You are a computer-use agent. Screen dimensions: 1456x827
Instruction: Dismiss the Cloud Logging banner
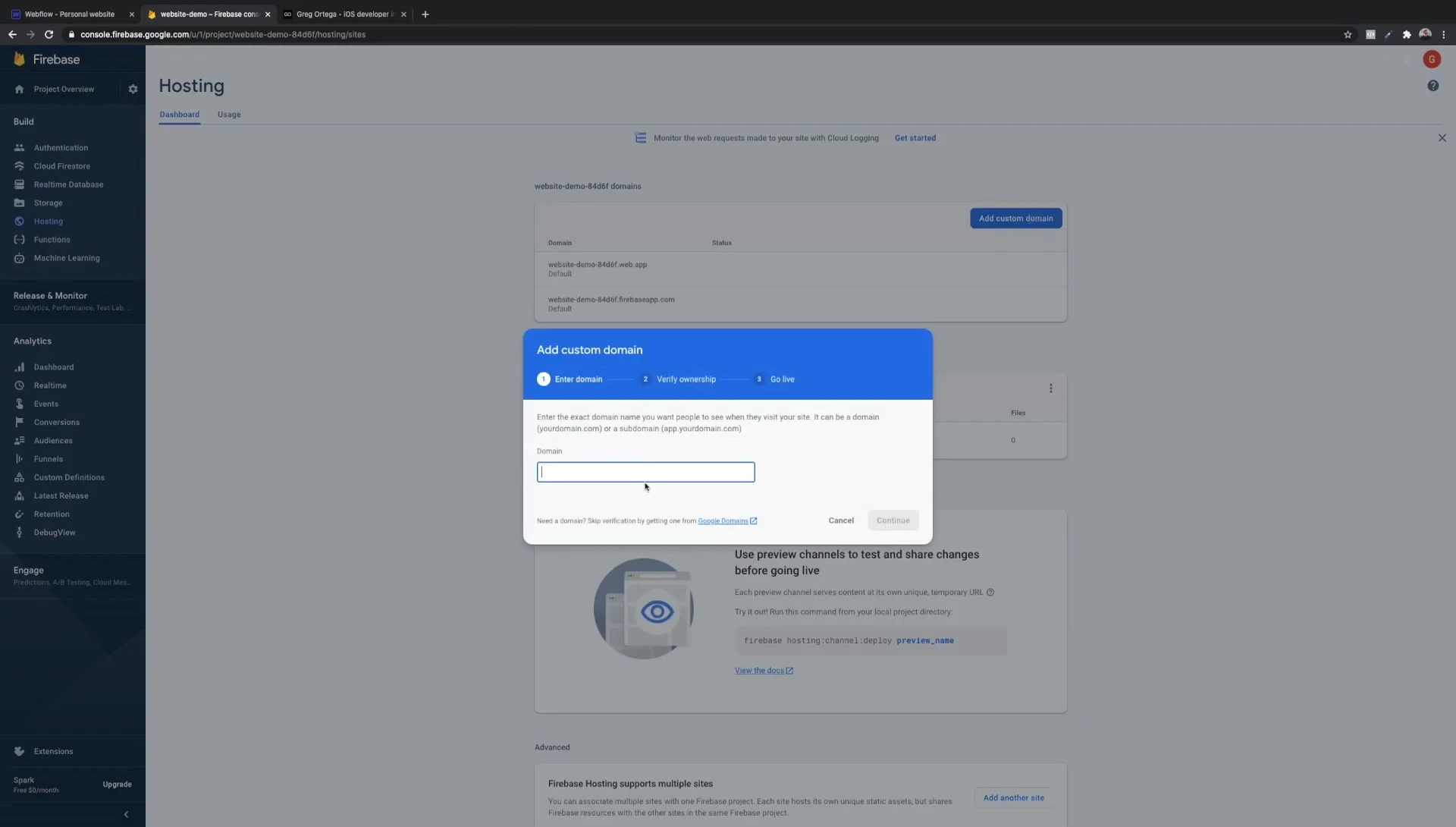pyautogui.click(x=1442, y=138)
